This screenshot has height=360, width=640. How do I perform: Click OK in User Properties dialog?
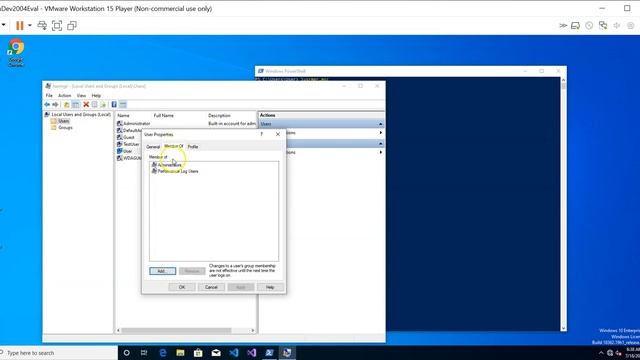[182, 287]
